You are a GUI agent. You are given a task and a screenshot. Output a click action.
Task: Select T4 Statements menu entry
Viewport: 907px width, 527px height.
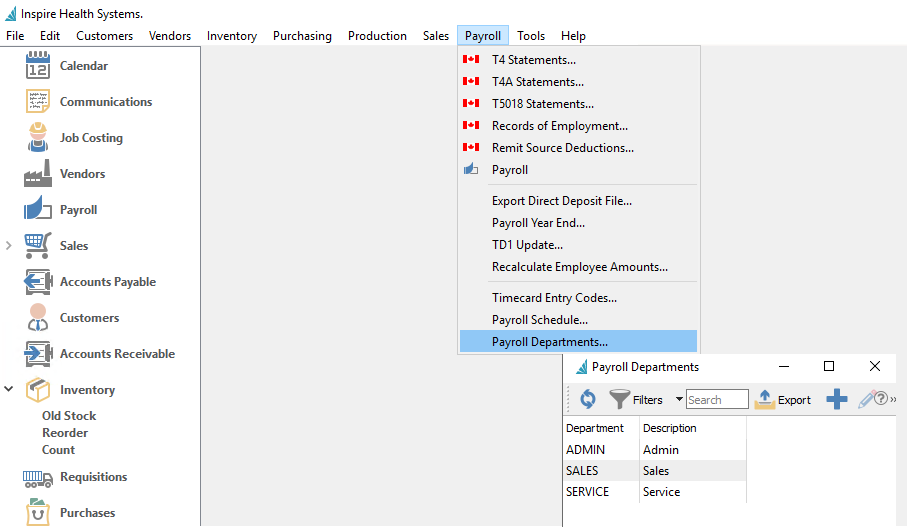[x=533, y=60]
